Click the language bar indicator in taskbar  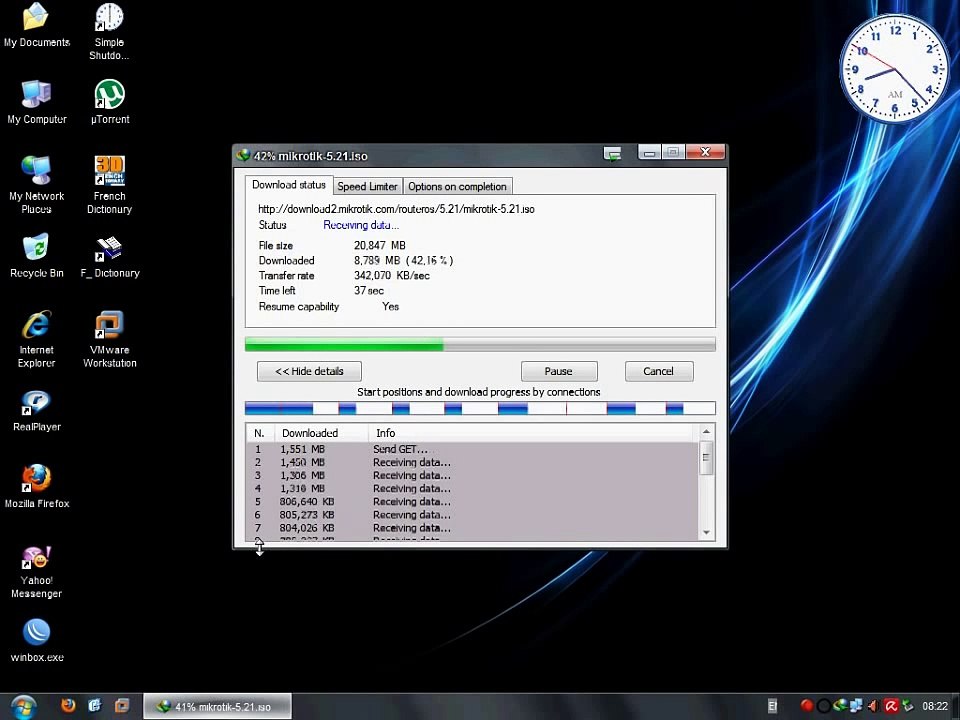[773, 706]
